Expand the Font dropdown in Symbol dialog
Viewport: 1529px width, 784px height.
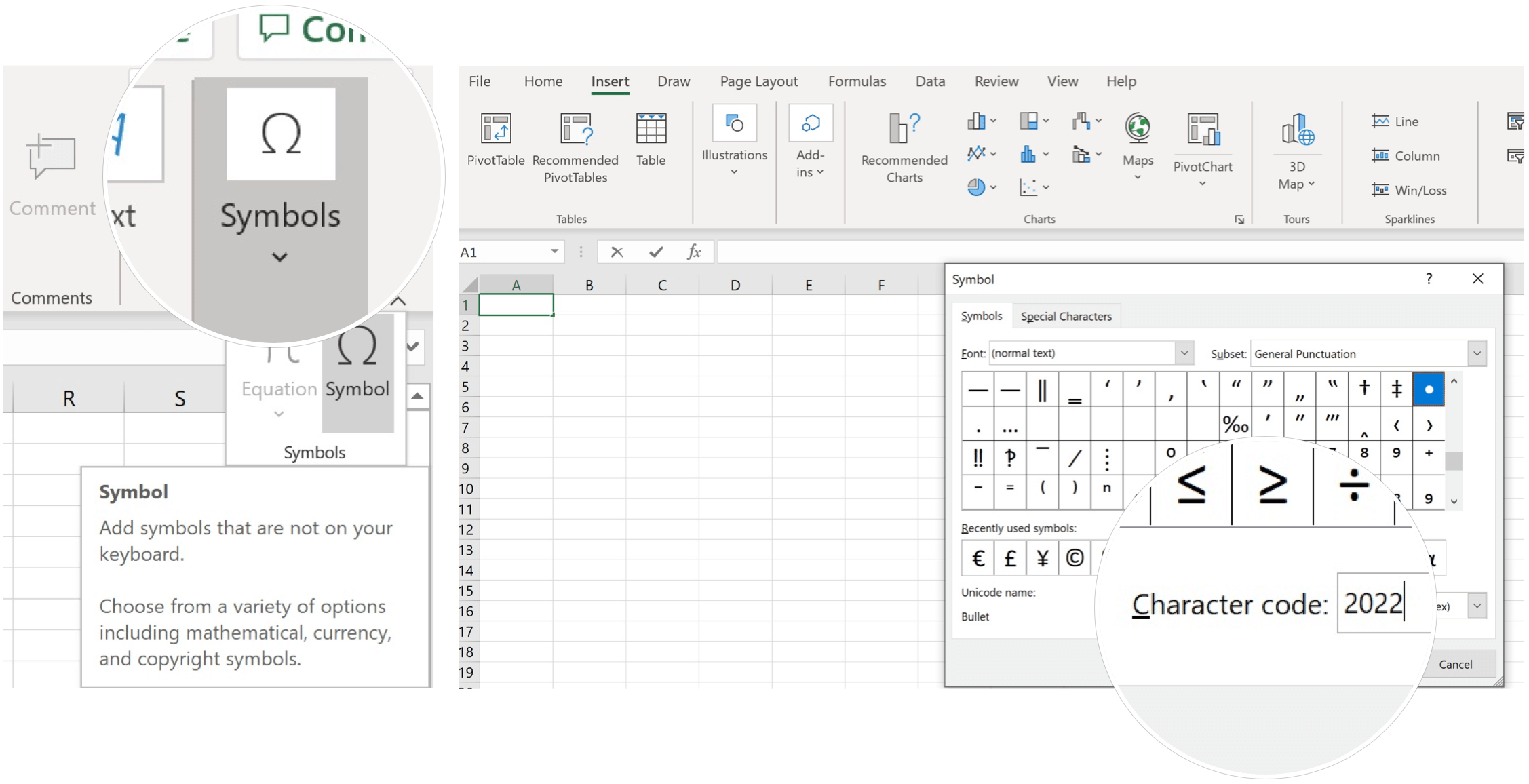(1184, 353)
